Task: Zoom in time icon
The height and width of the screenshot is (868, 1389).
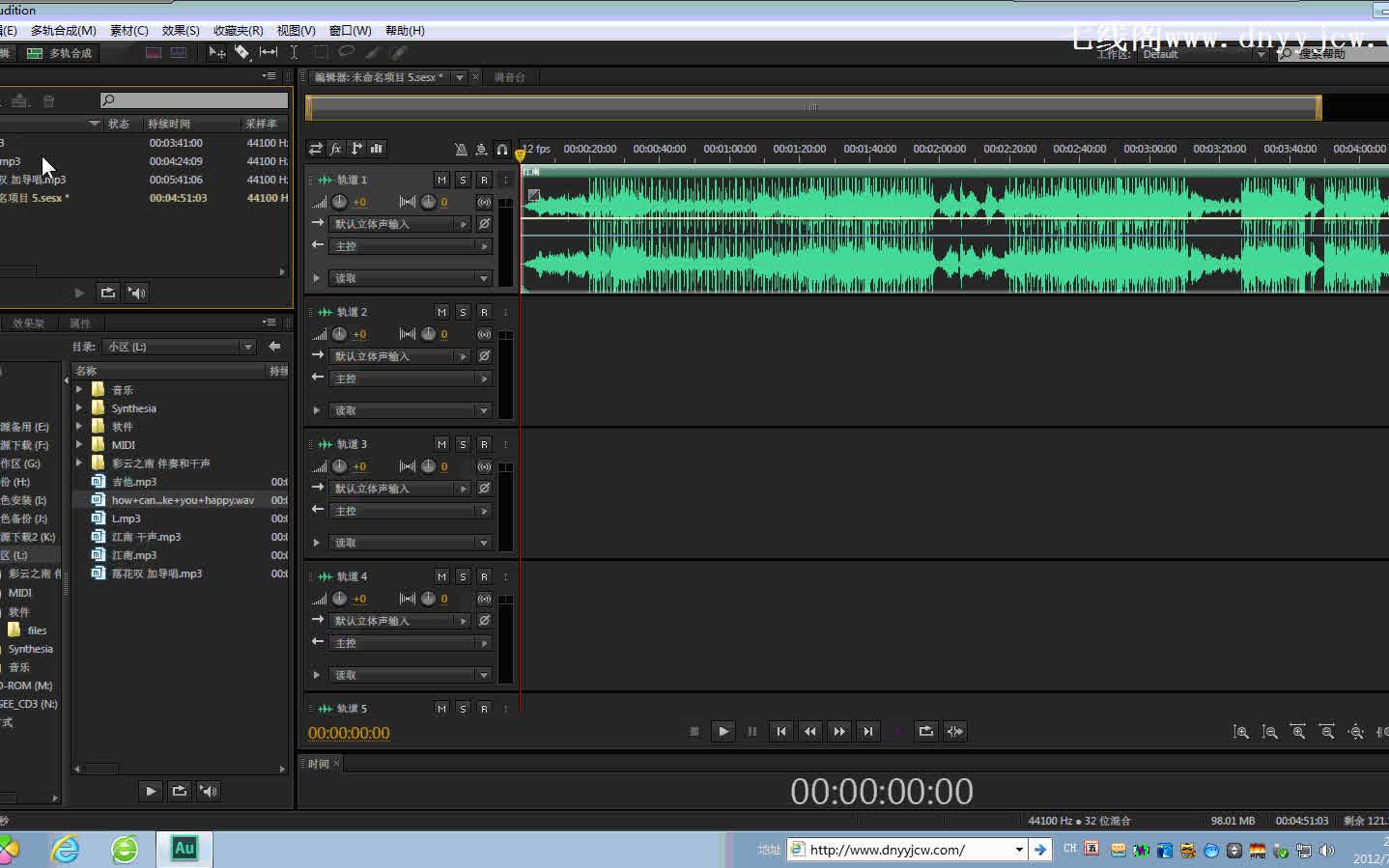Action: pos(1299,732)
